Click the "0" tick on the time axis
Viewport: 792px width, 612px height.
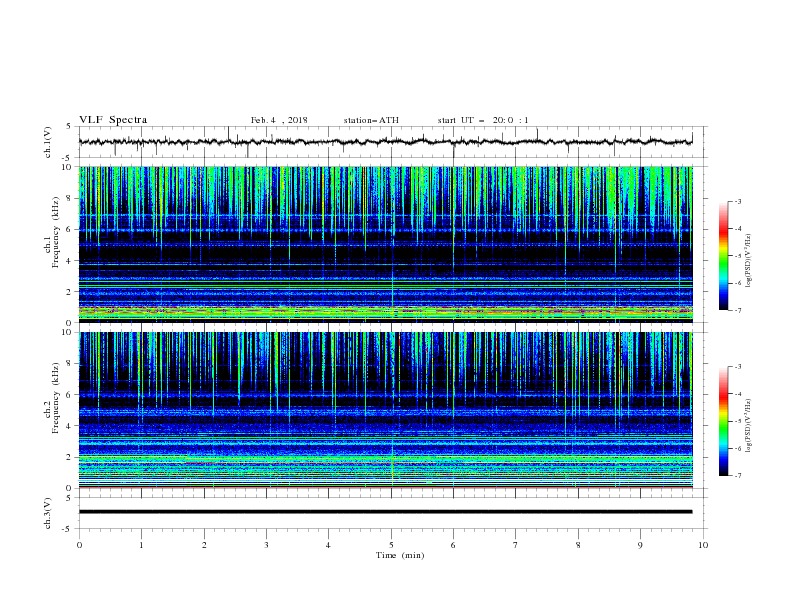pyautogui.click(x=79, y=545)
